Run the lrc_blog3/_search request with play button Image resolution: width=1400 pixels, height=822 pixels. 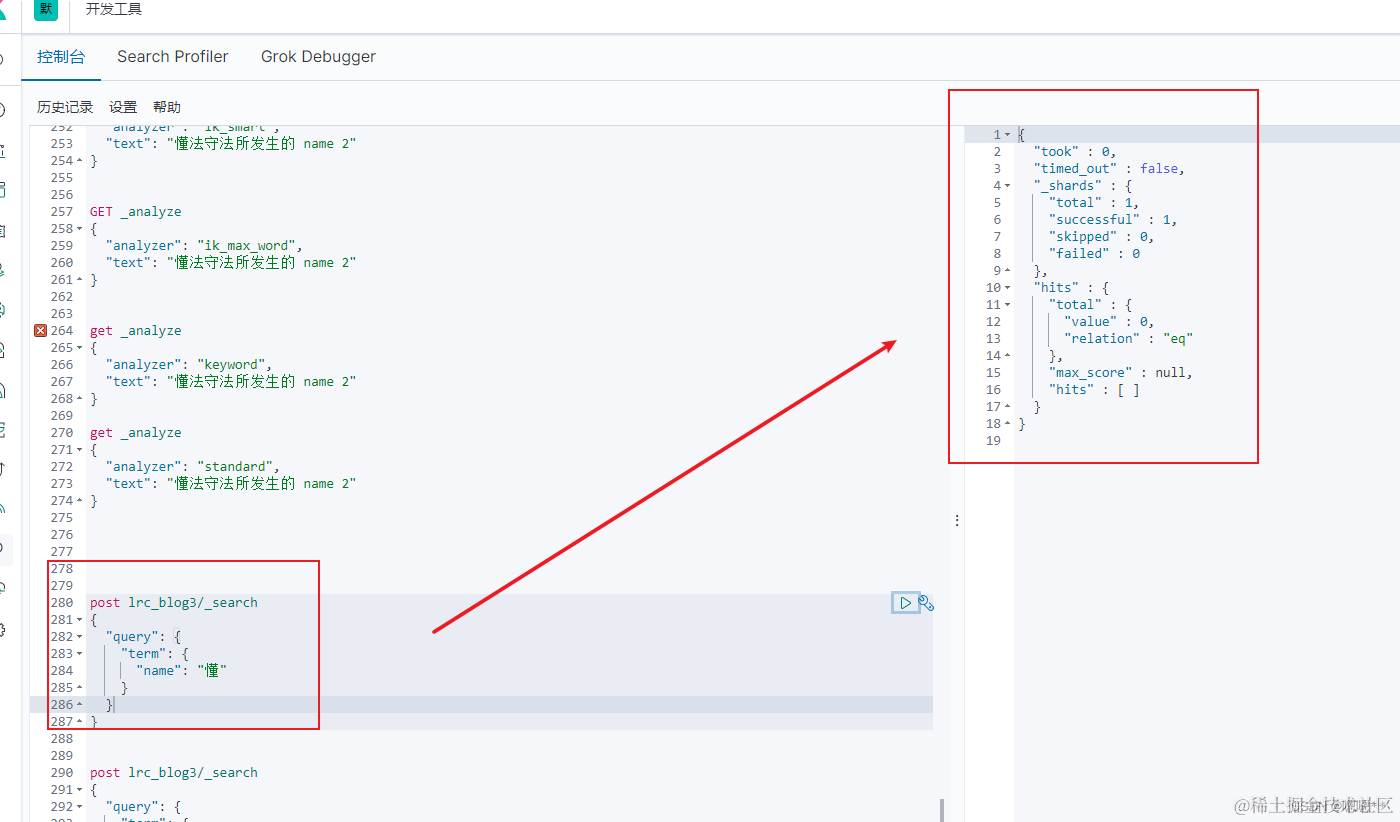[x=905, y=603]
